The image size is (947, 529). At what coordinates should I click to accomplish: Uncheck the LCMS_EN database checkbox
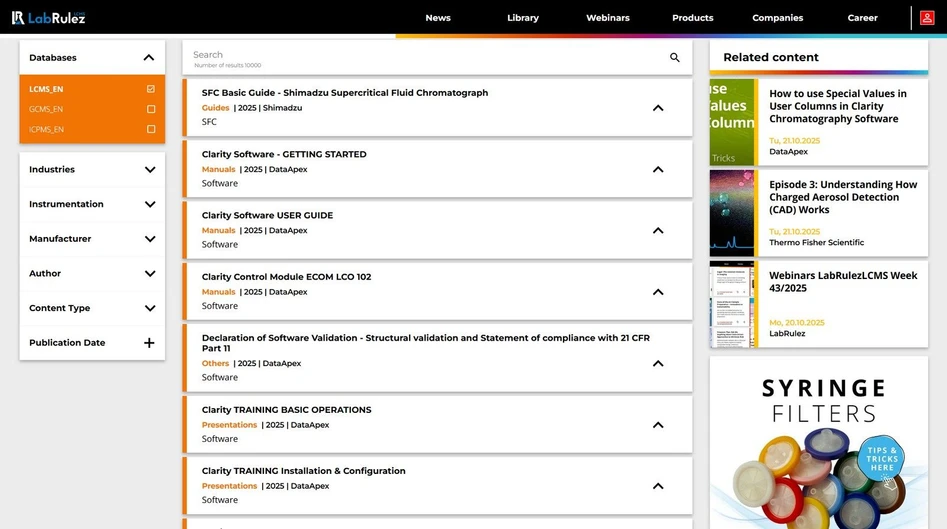[x=151, y=89]
